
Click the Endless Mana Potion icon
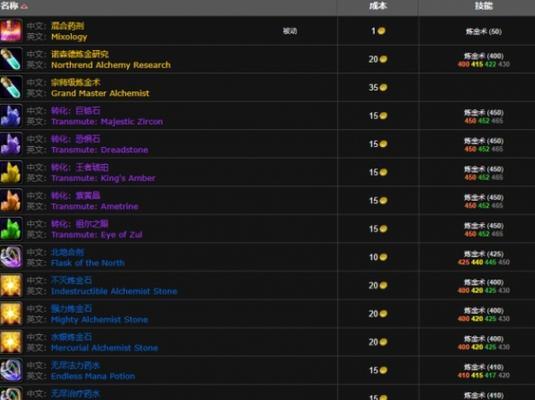pos(11,371)
